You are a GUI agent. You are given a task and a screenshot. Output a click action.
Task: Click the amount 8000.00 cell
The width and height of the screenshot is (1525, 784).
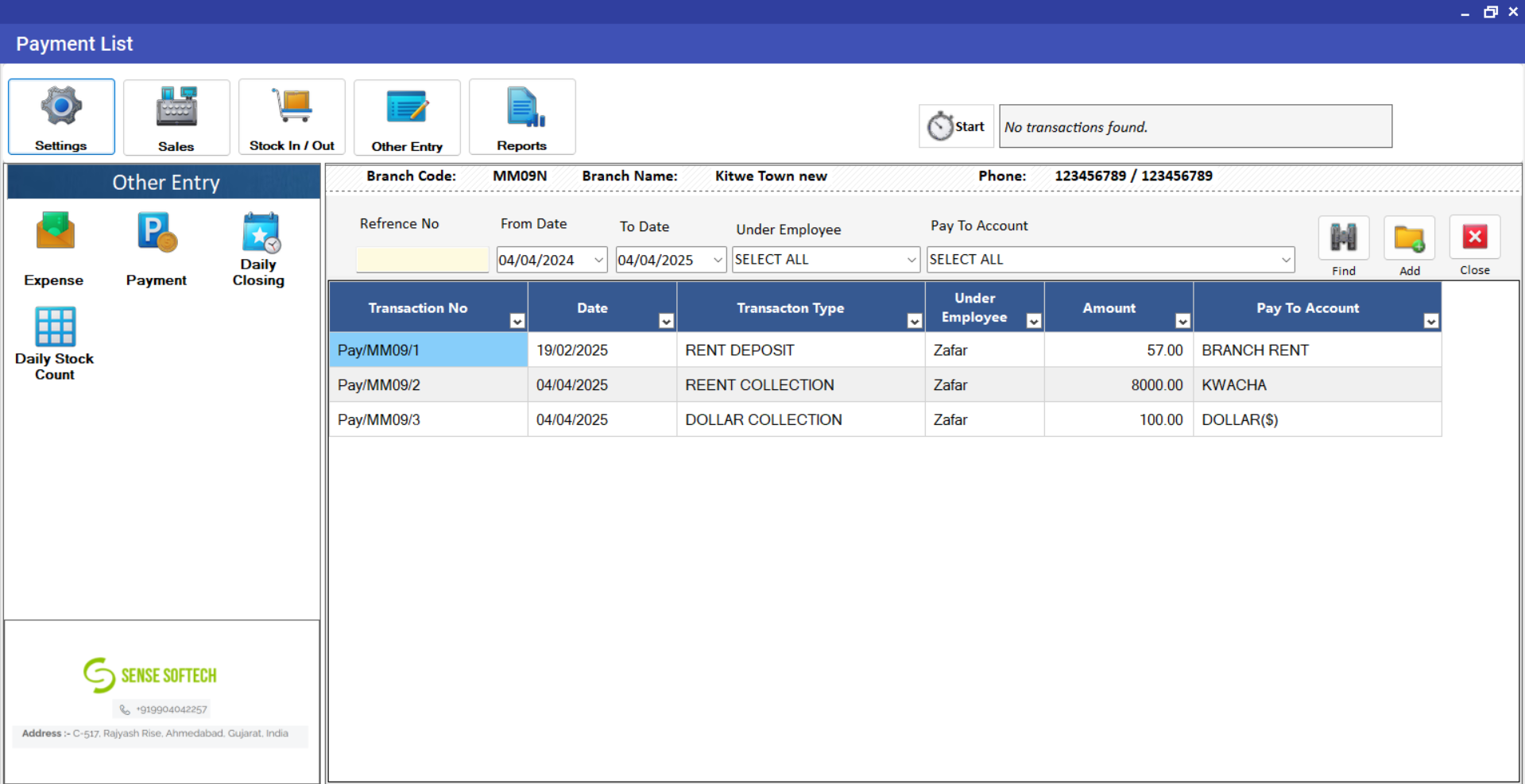[x=1119, y=385]
